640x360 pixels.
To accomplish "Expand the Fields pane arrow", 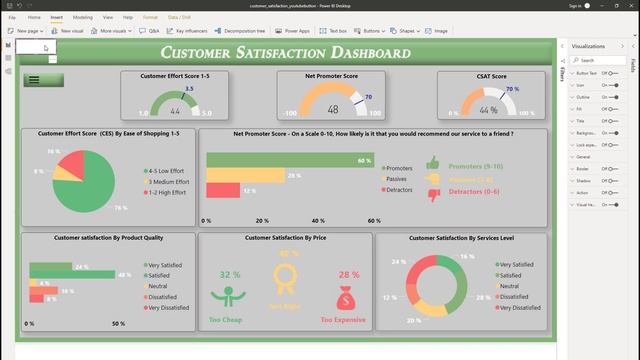I will pos(633,46).
